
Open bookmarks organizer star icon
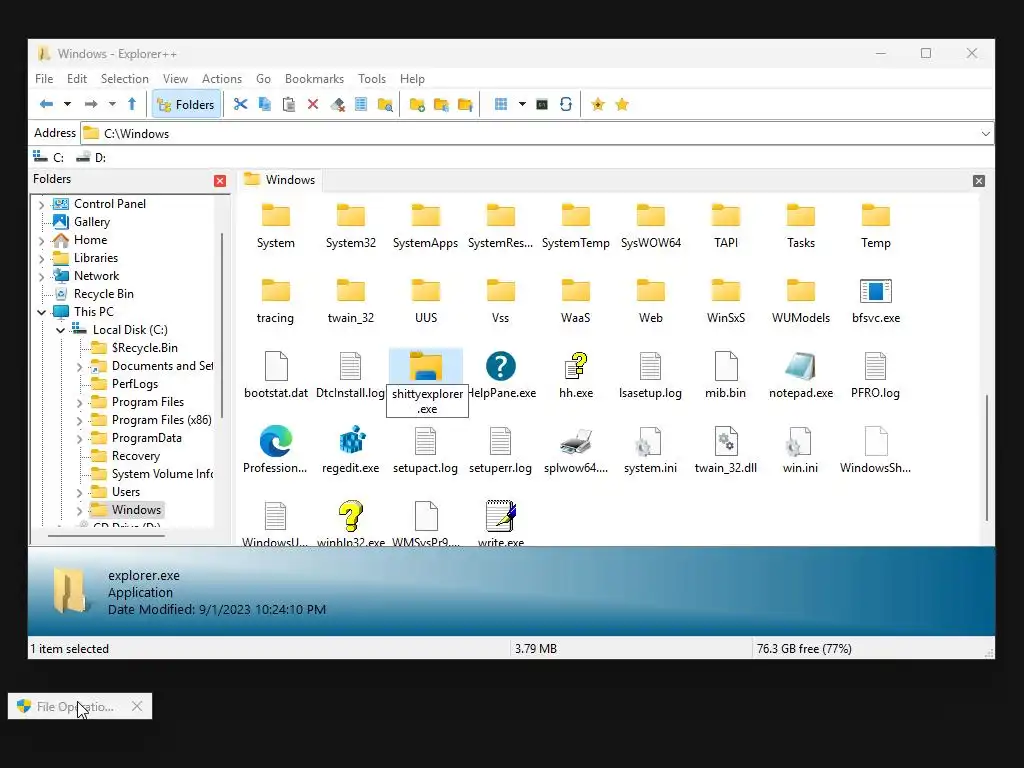point(622,104)
